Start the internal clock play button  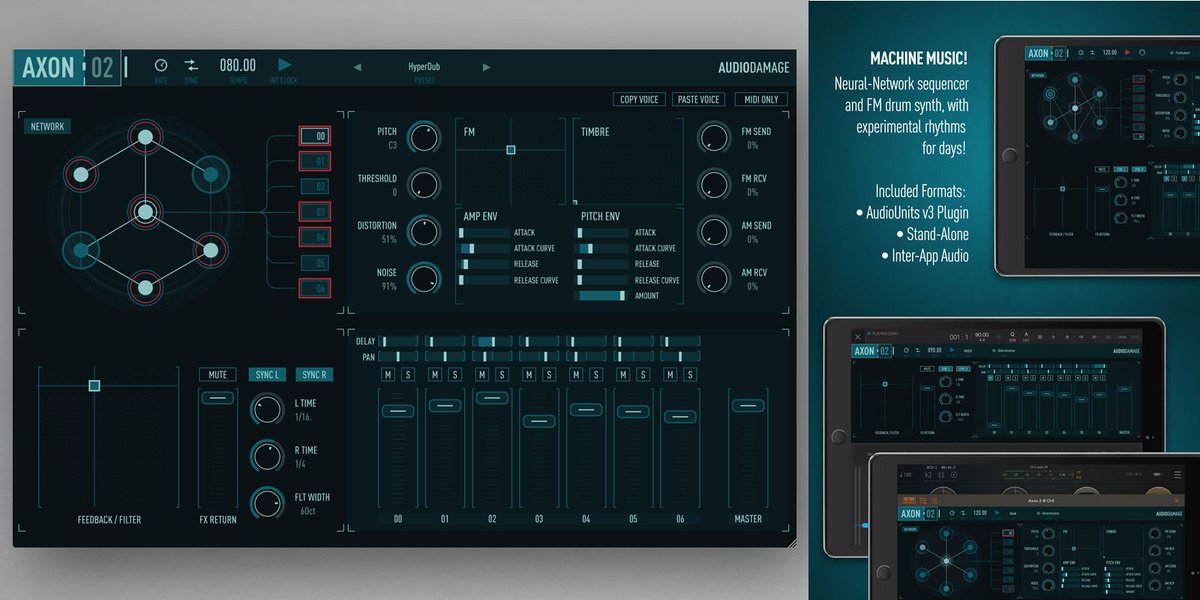point(285,64)
